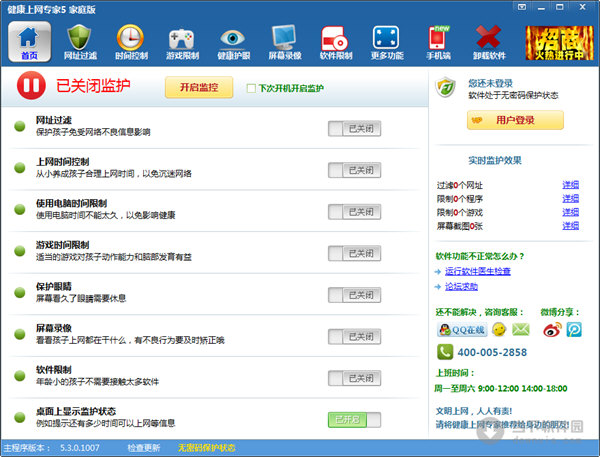Viewport: 600px width, 457px height.
Task: Toggle the 网址过滤 switch on
Action: click(x=354, y=128)
